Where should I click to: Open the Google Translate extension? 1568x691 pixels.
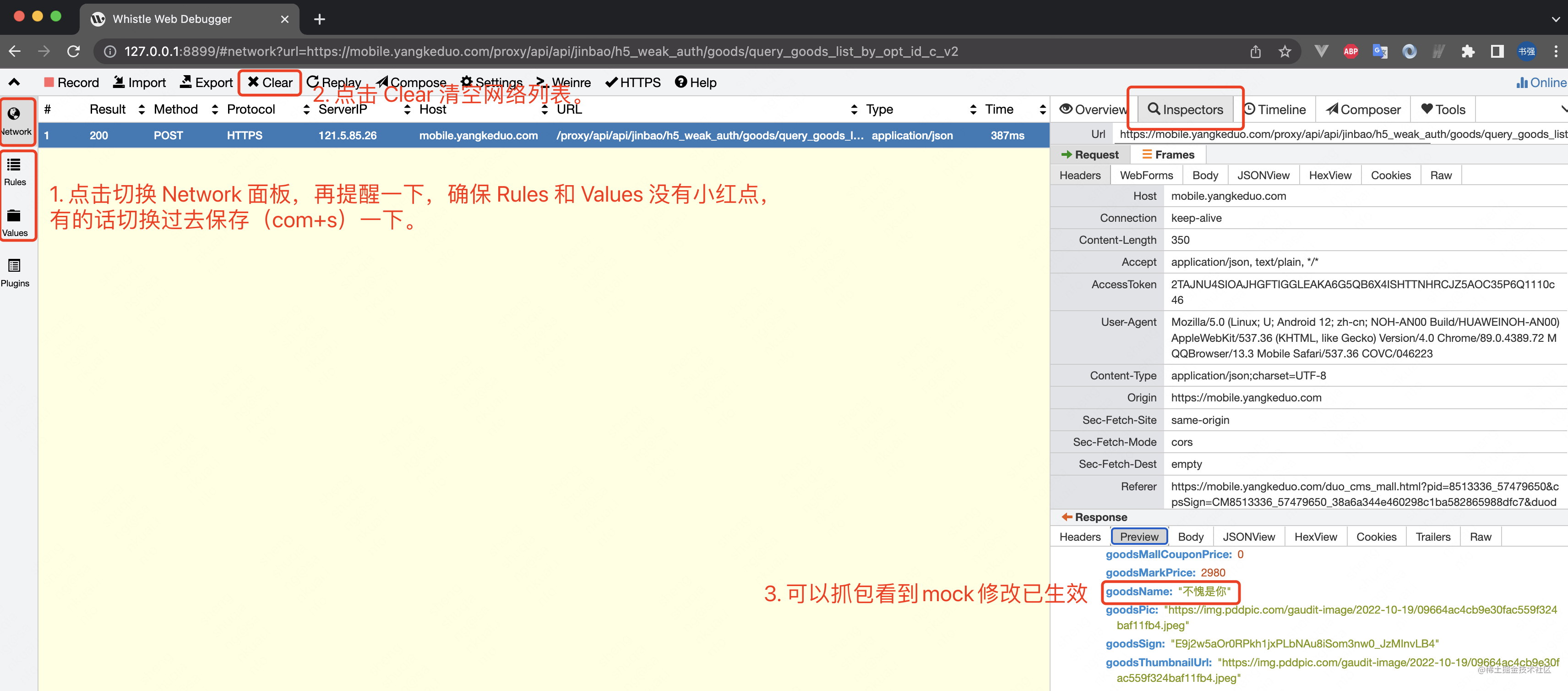click(1379, 52)
